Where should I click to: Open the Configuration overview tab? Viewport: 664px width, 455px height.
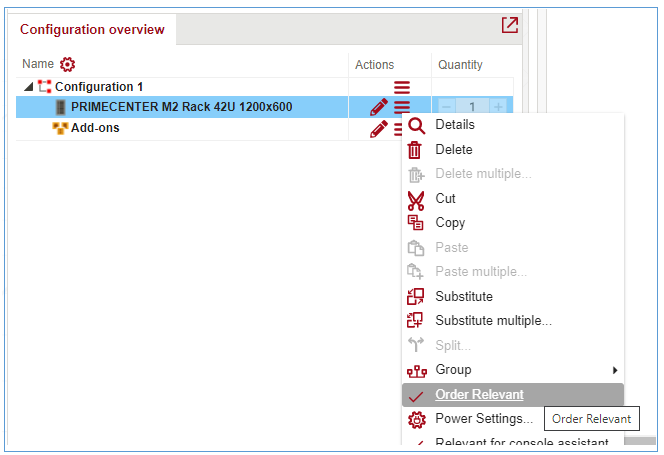[92, 29]
